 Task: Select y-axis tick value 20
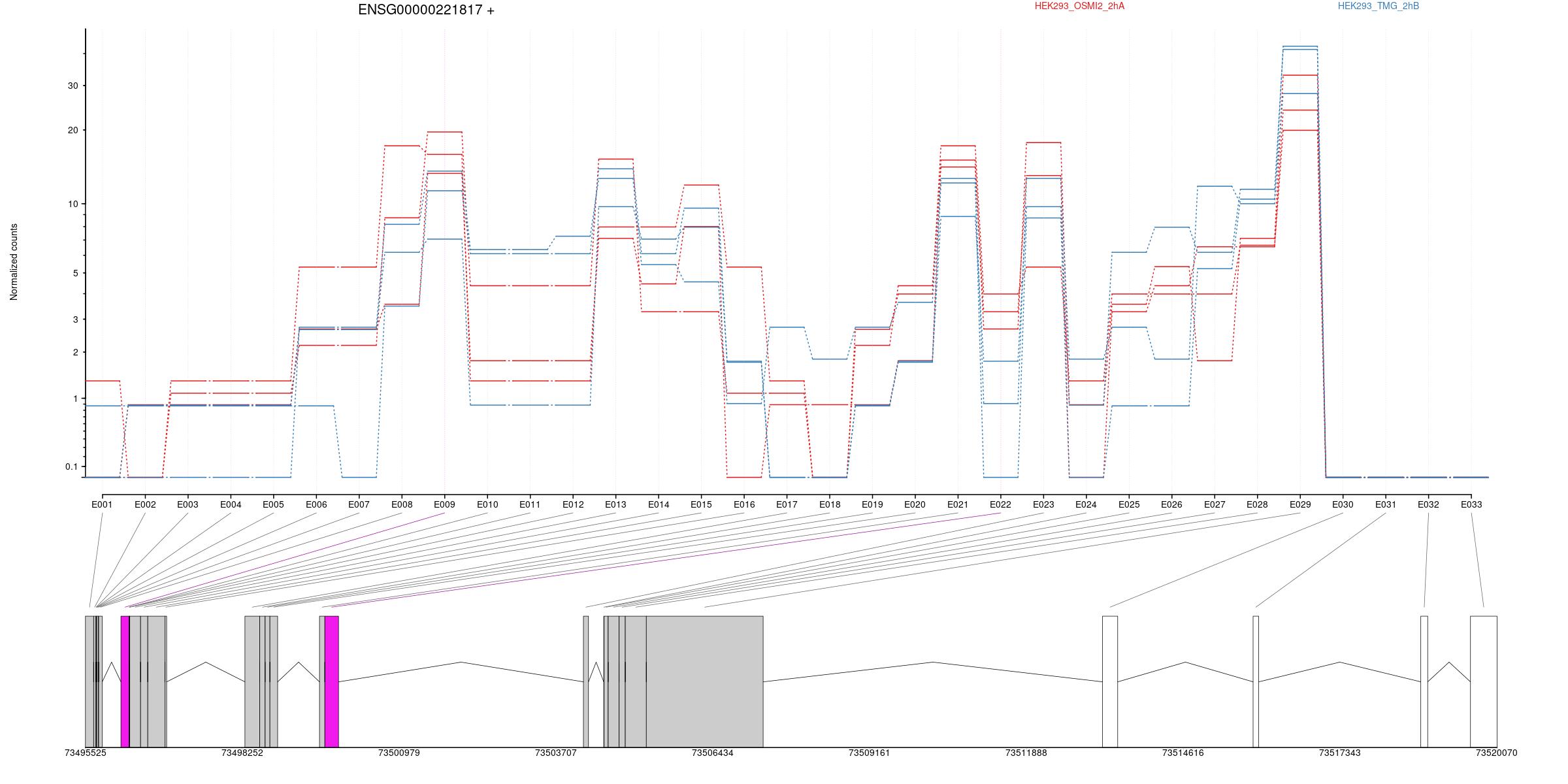click(73, 130)
